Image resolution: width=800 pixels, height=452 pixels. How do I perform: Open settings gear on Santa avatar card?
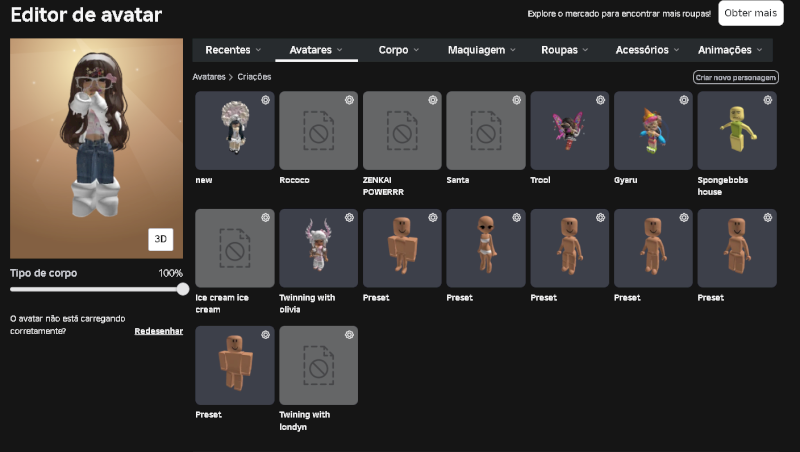coord(516,100)
